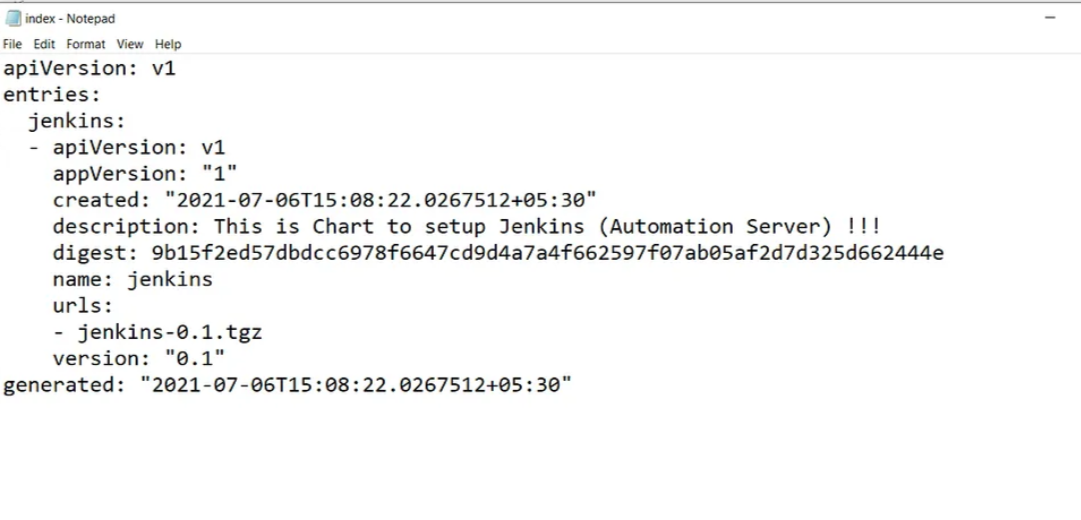Place cursor in the generated timestamp line
Image resolution: width=1081 pixels, height=520 pixels.
point(287,385)
